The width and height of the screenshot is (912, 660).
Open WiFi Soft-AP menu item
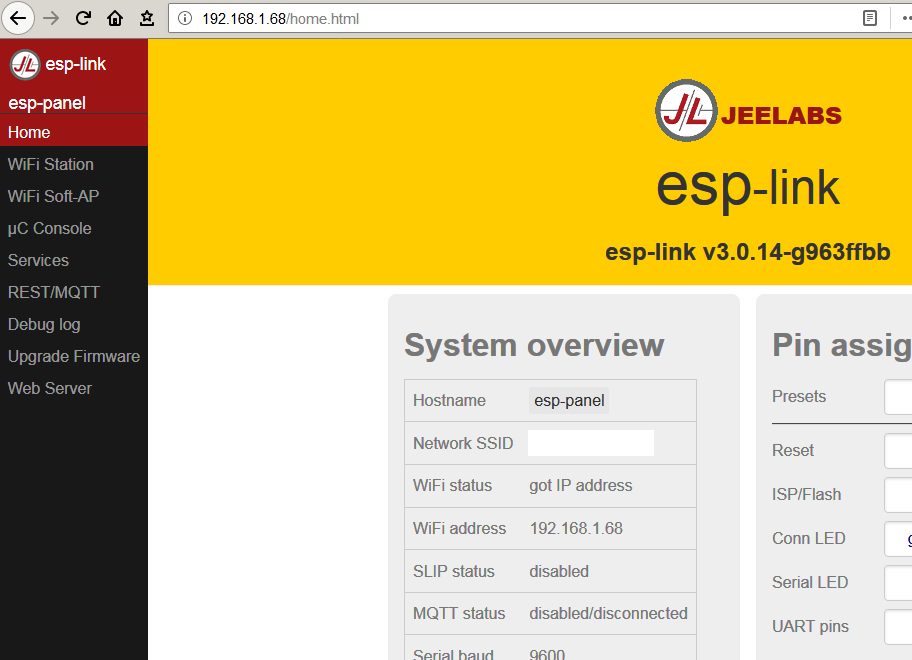pyautogui.click(x=74, y=196)
